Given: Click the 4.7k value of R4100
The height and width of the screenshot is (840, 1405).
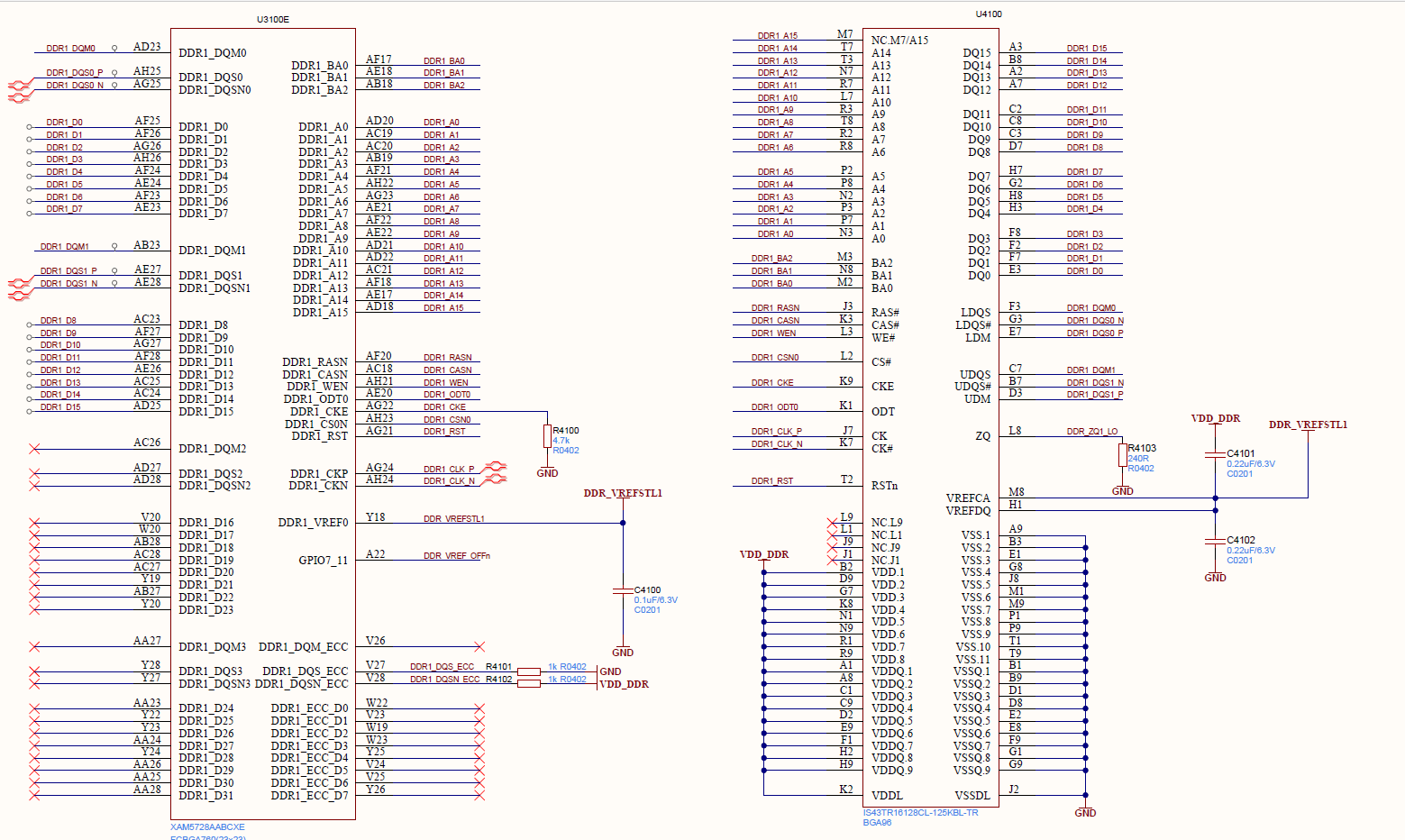Looking at the screenshot, I should tap(561, 441).
